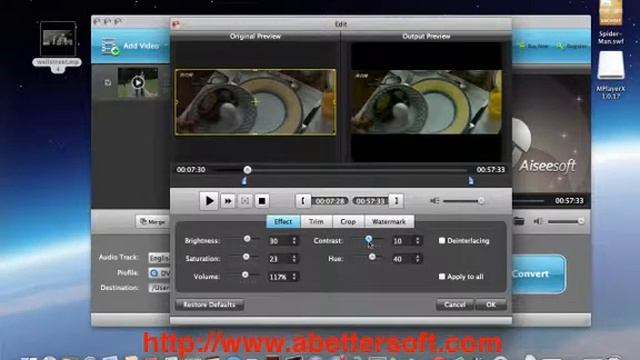Click the Brightness value field showing 30
The image size is (640, 360).
(x=279, y=241)
